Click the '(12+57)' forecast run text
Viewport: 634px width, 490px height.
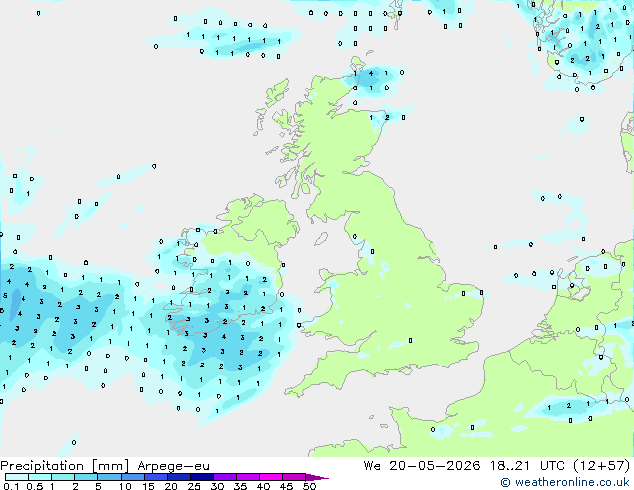(x=602, y=466)
